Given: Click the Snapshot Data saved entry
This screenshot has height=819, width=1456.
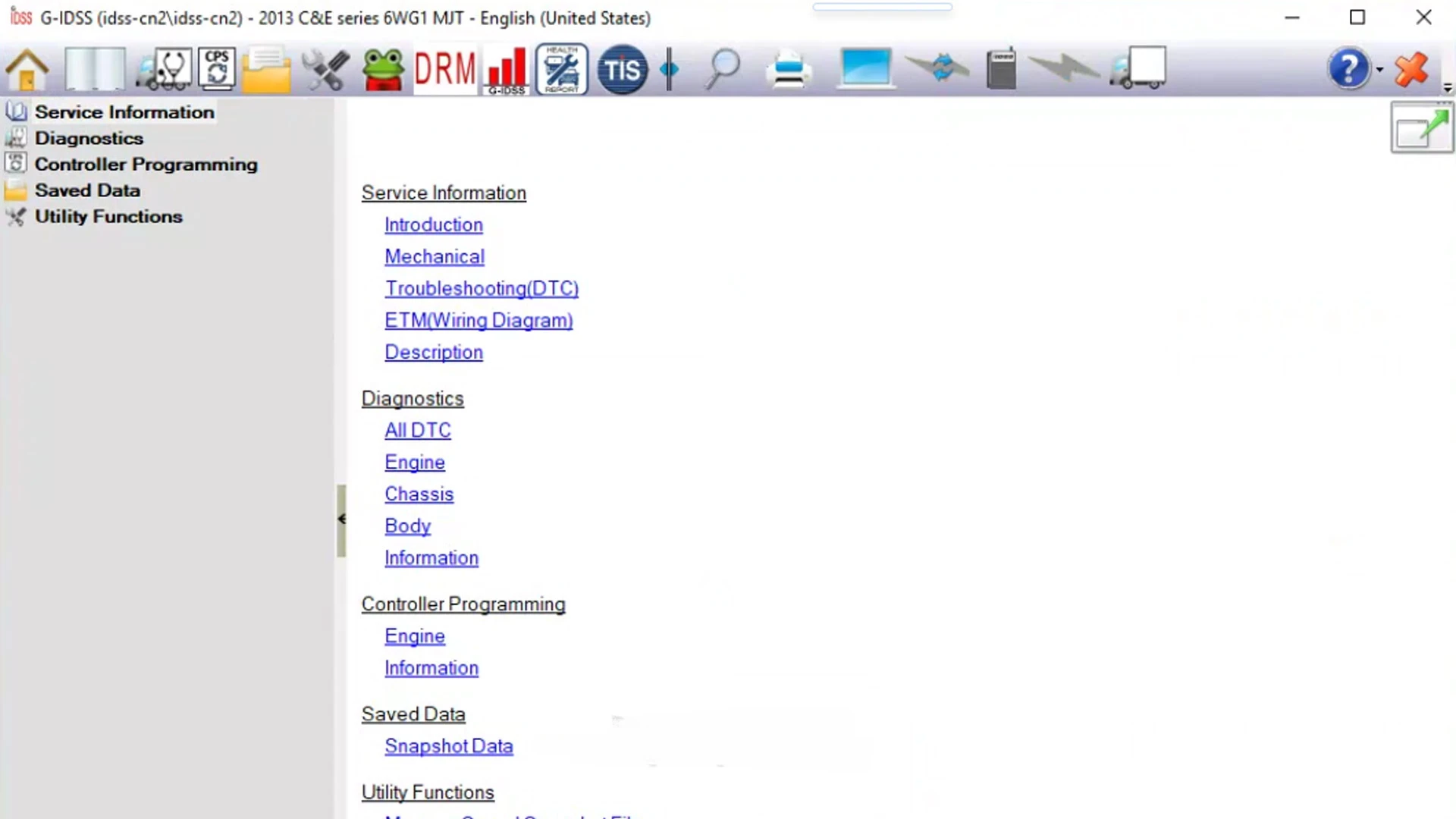Looking at the screenshot, I should (449, 746).
